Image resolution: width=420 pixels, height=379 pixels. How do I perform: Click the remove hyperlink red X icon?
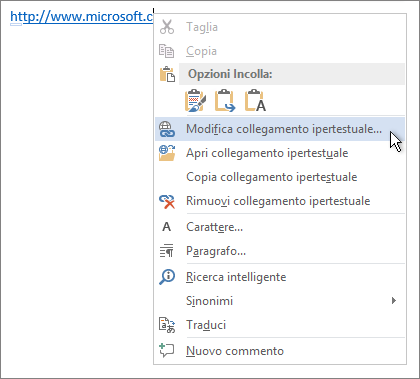pos(167,201)
